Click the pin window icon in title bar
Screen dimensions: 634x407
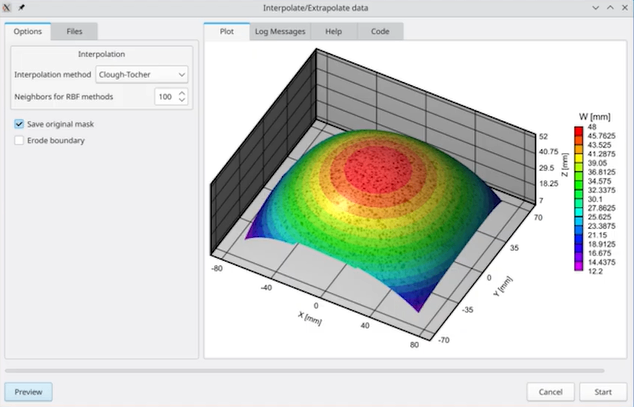21,7
